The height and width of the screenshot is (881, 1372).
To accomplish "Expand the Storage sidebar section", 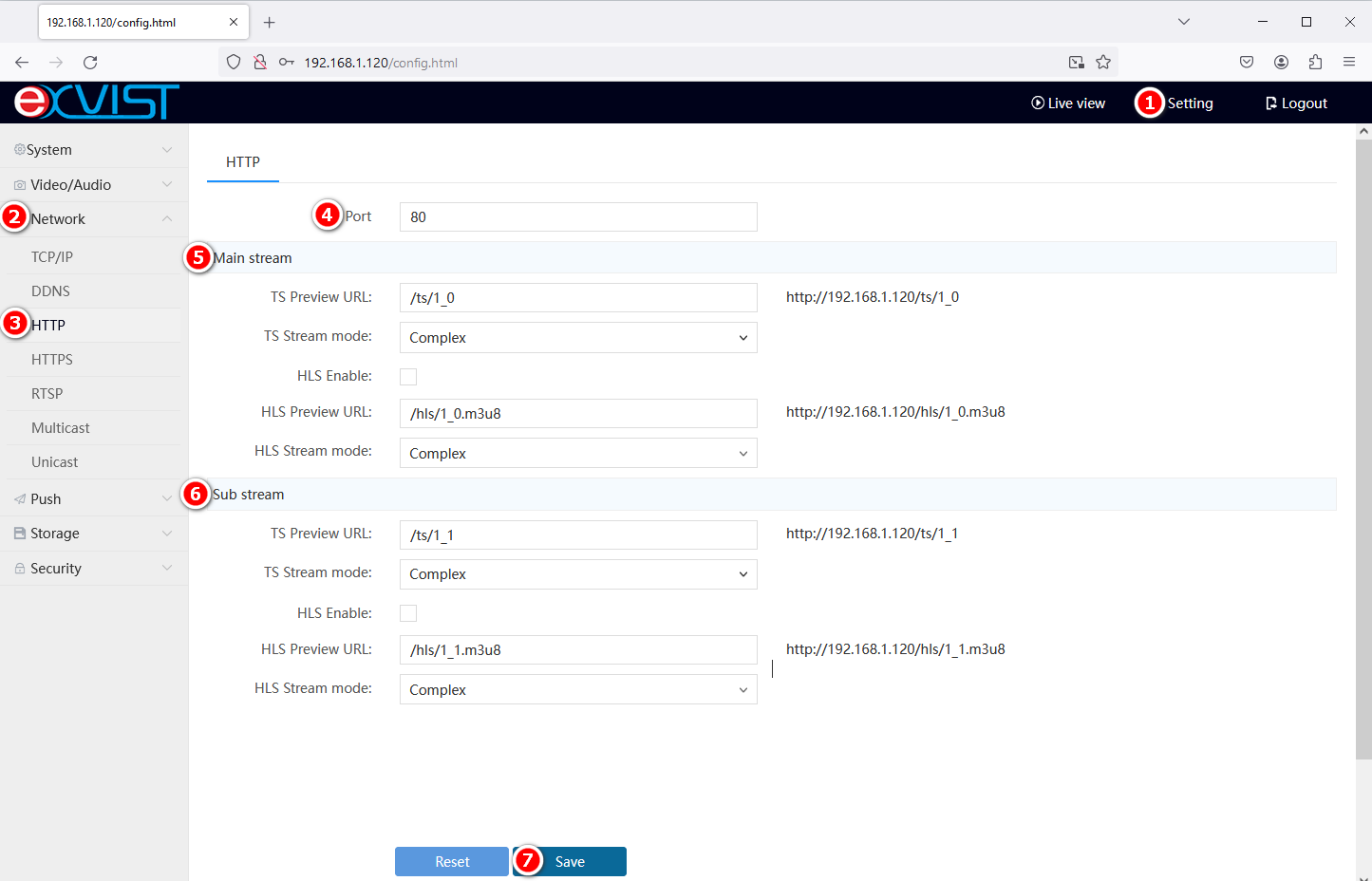I will click(93, 534).
